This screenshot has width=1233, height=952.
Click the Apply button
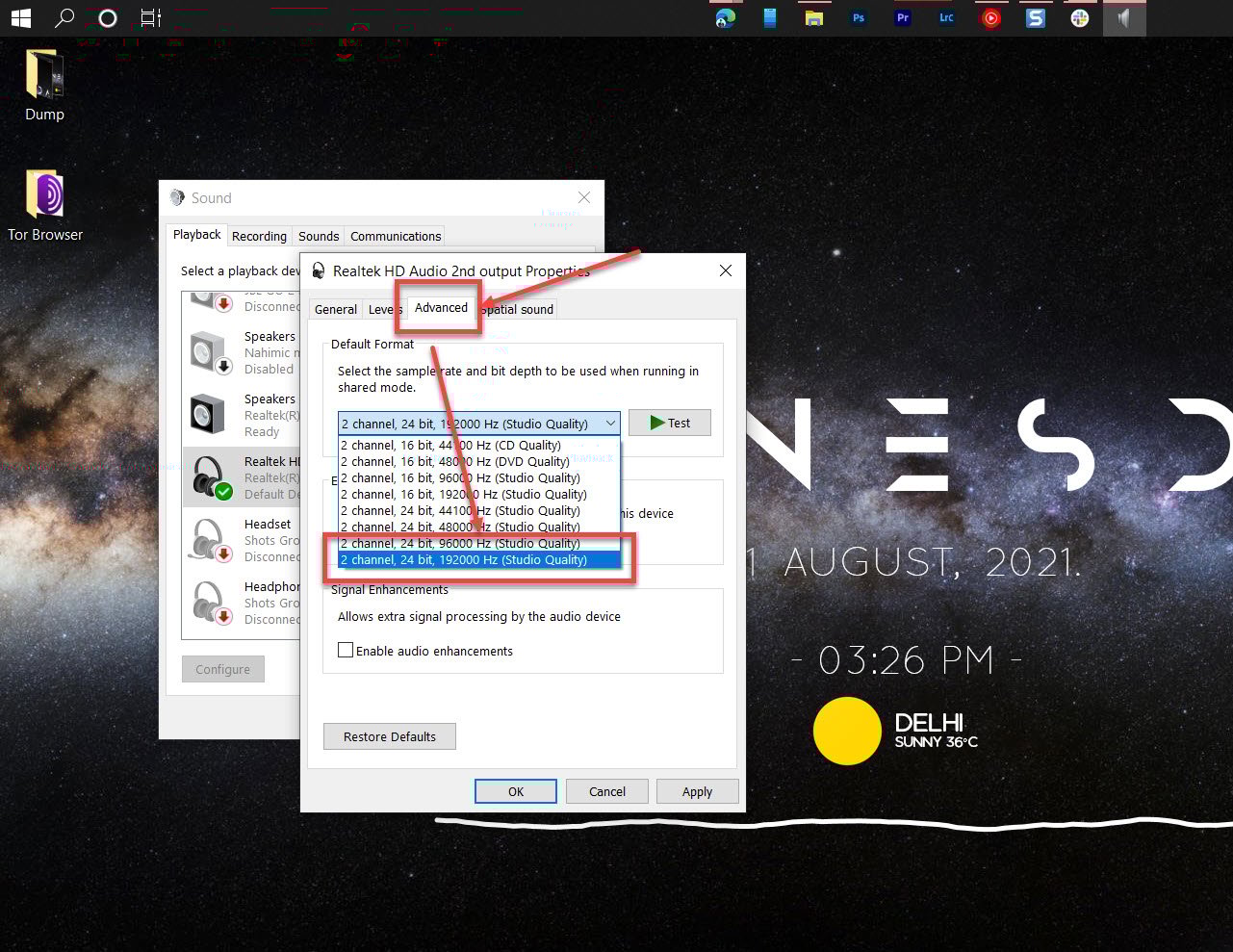tap(698, 791)
